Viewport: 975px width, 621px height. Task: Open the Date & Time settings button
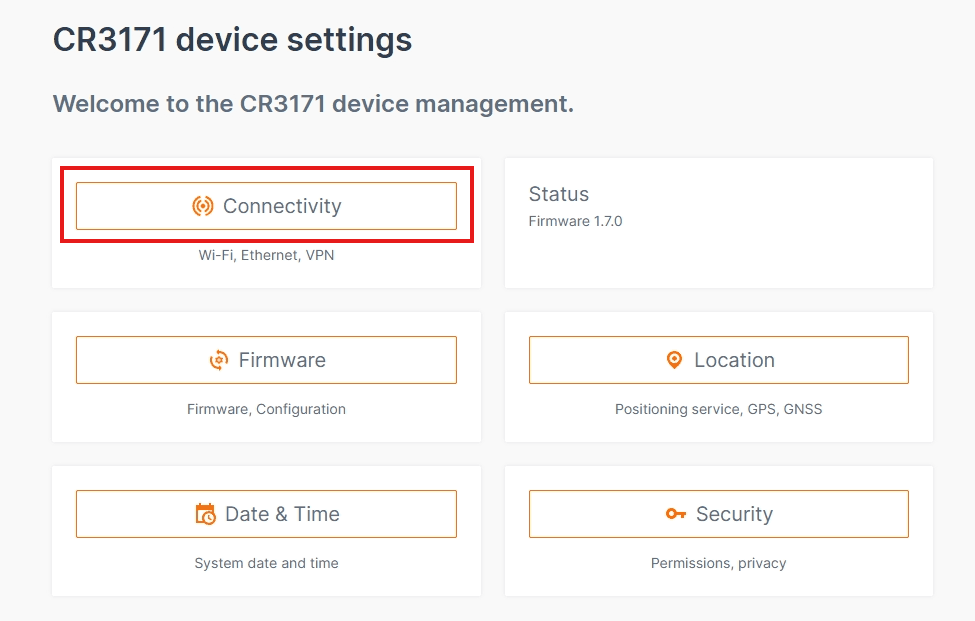click(x=266, y=514)
